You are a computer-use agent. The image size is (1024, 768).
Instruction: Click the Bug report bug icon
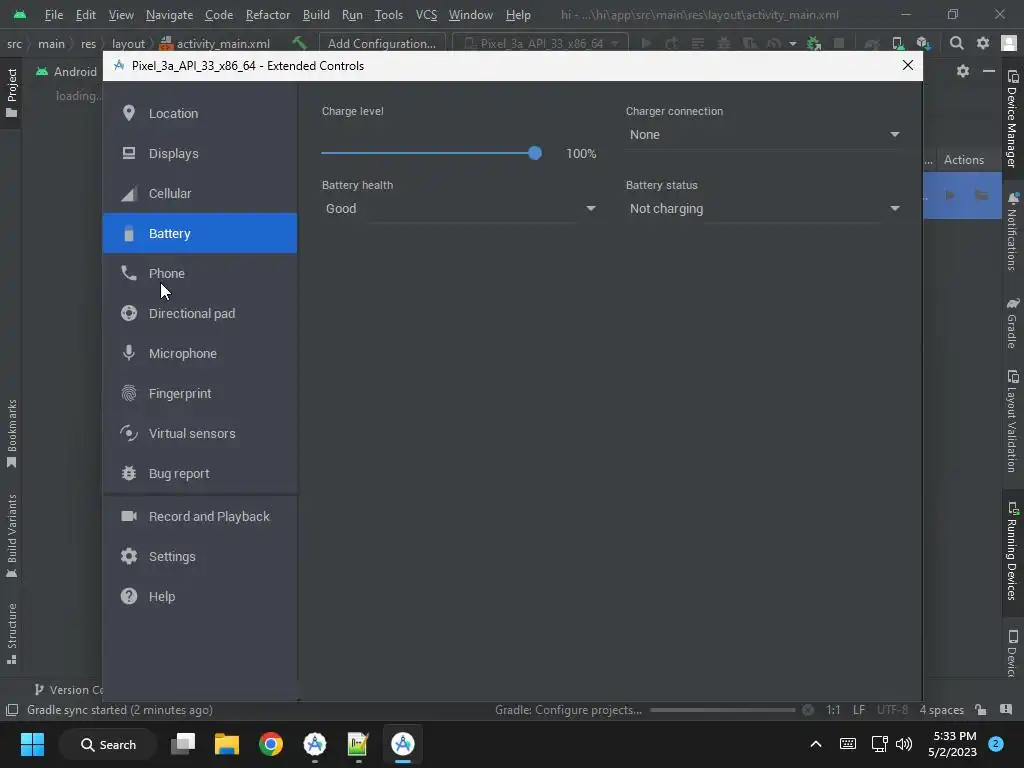pyautogui.click(x=129, y=473)
